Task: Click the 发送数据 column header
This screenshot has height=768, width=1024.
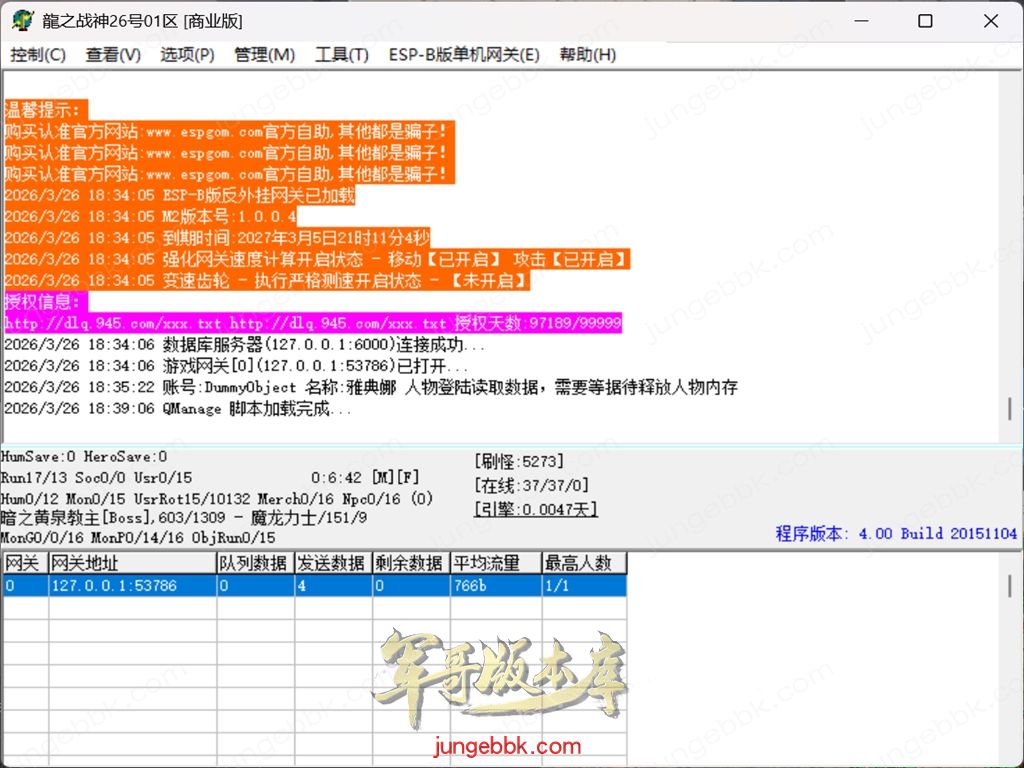Action: coord(332,563)
